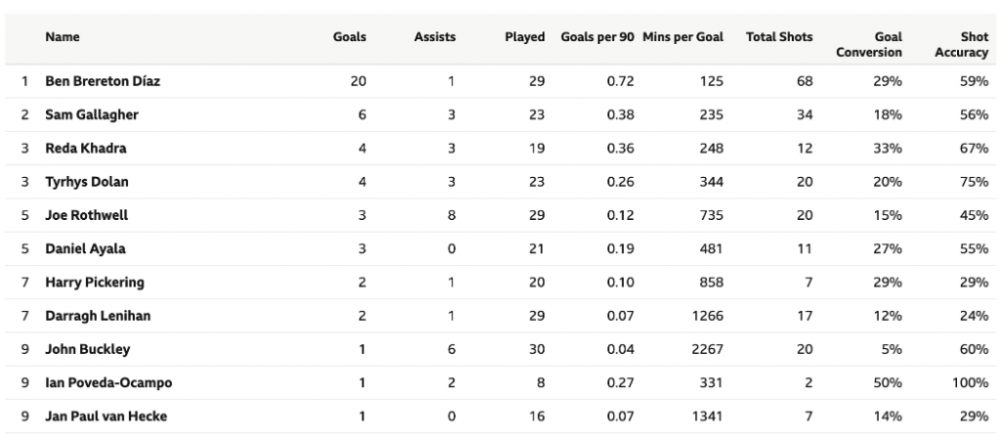Select the Played column header
The height and width of the screenshot is (438, 1000).
click(x=524, y=37)
